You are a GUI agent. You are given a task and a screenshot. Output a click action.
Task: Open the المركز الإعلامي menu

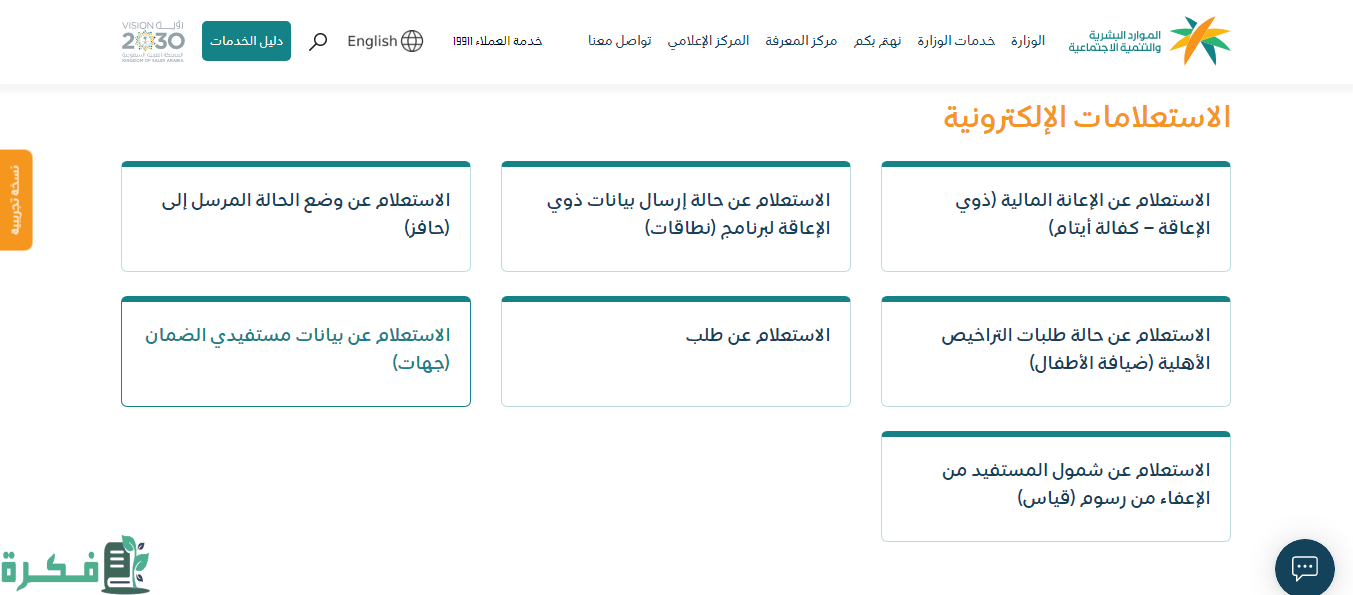pyautogui.click(x=708, y=41)
